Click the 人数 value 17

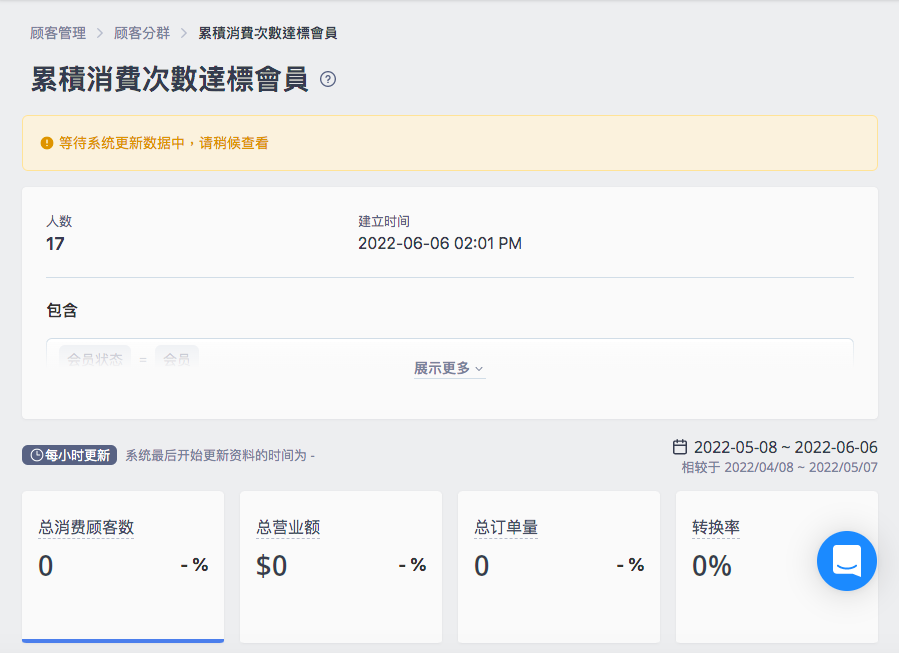55,244
